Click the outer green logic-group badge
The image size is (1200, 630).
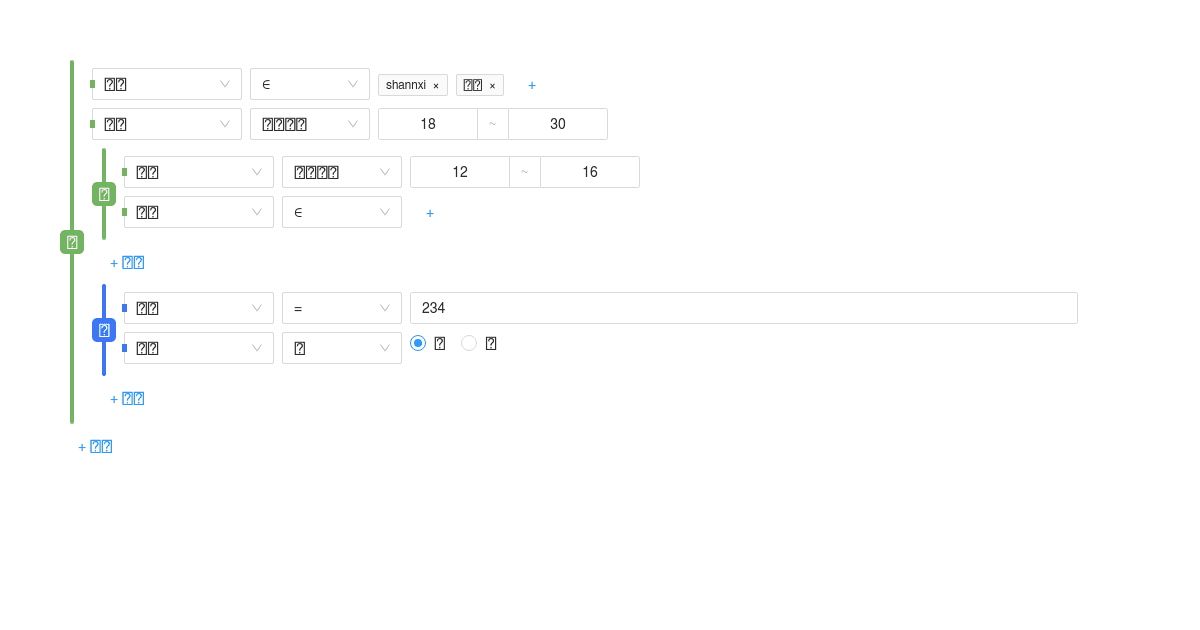click(71, 241)
